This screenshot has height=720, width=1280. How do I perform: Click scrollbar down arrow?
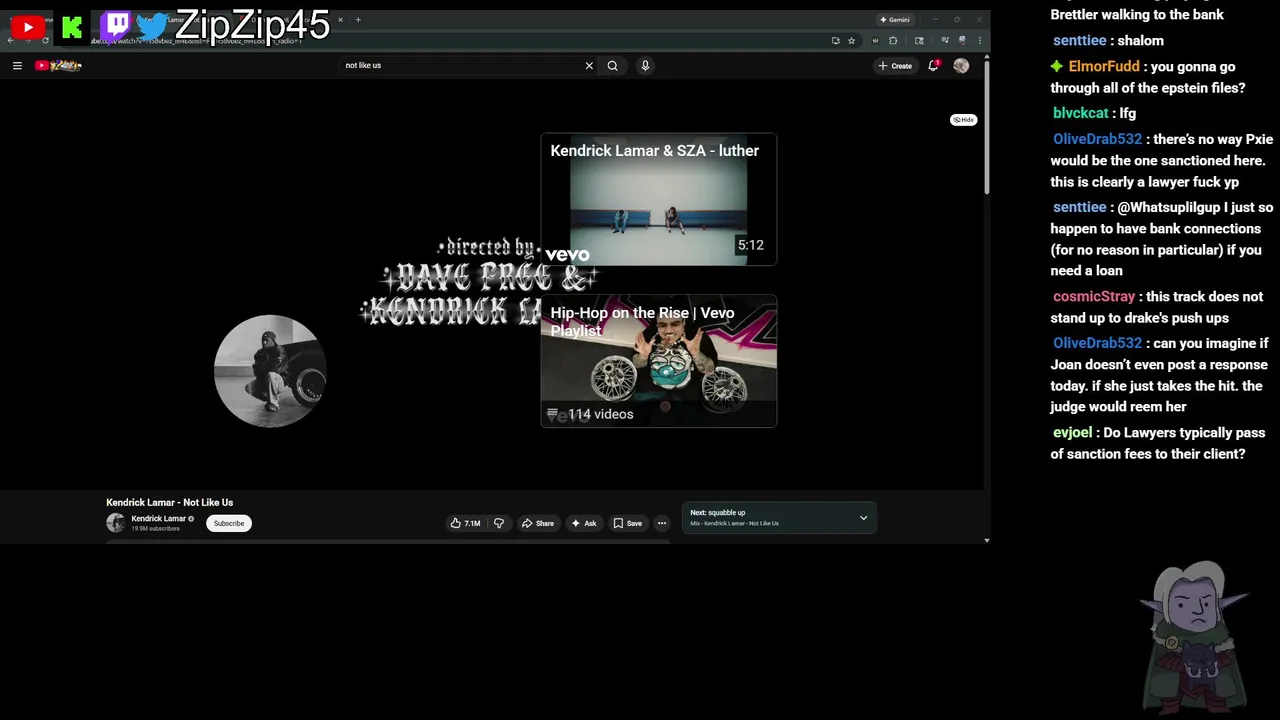tap(987, 541)
